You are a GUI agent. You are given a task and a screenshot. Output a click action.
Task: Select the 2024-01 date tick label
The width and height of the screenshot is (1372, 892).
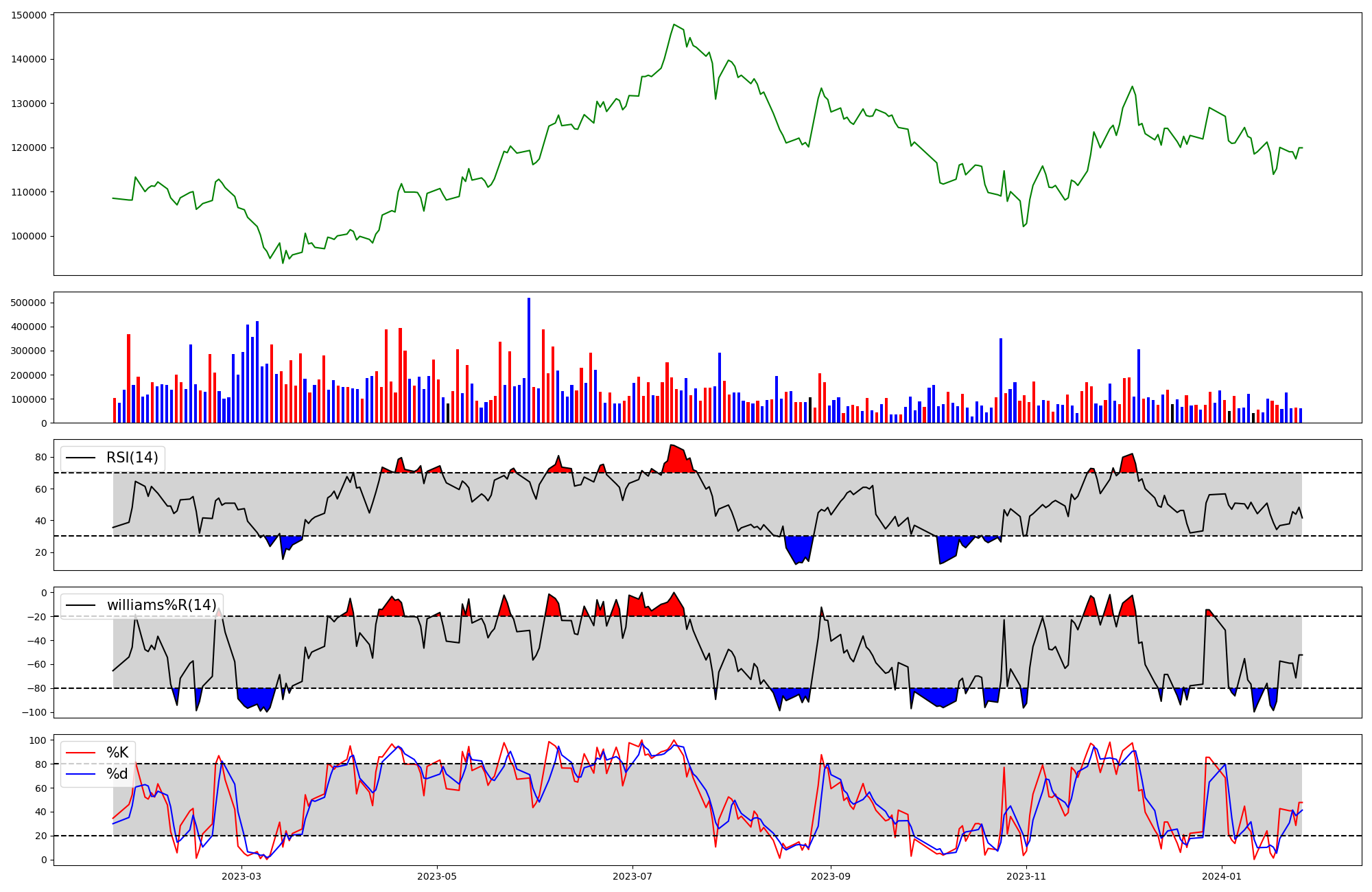(1222, 876)
